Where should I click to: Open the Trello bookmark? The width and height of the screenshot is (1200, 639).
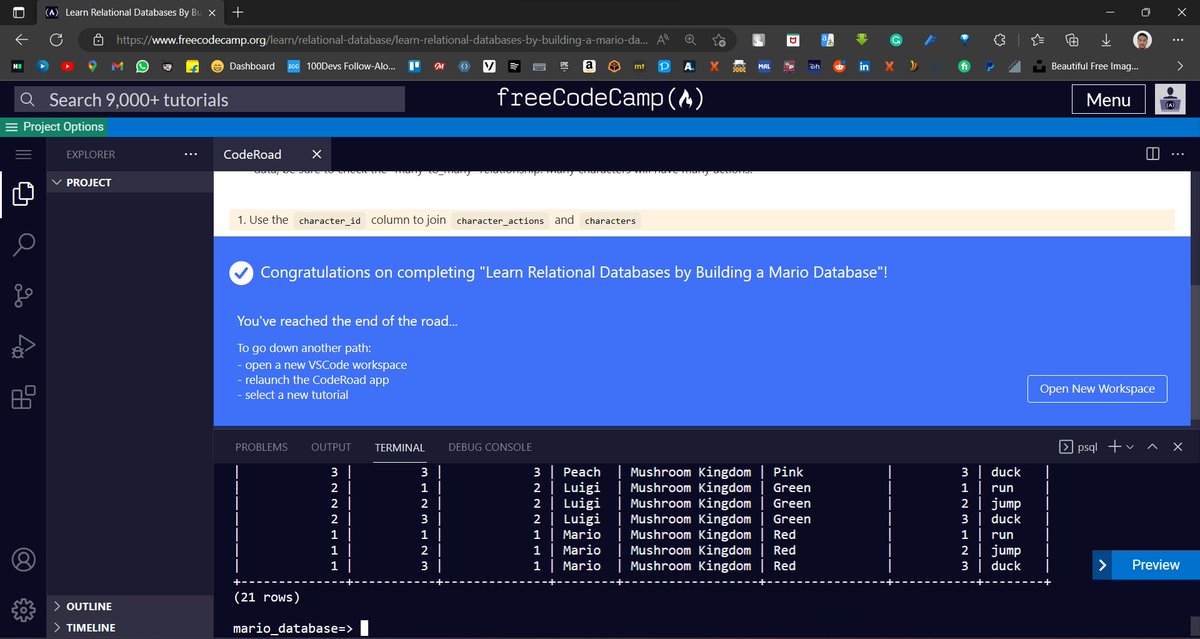pos(413,66)
